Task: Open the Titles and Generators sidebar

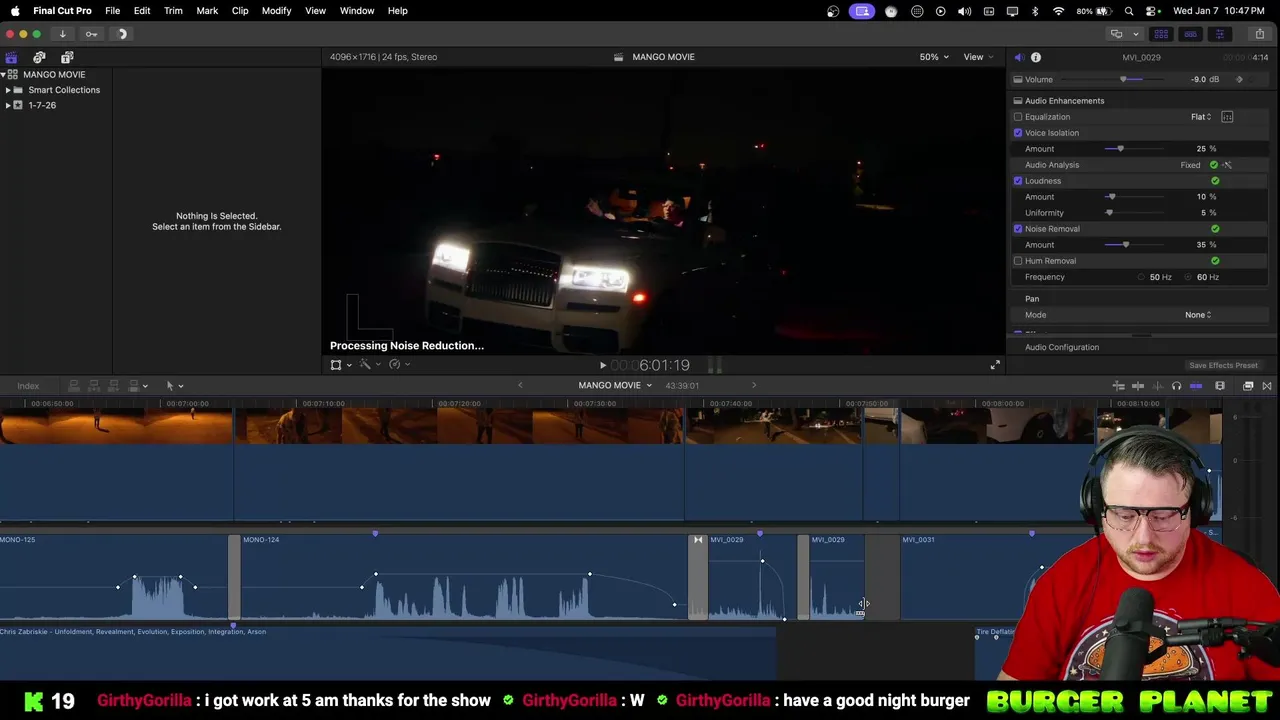Action: (x=67, y=57)
